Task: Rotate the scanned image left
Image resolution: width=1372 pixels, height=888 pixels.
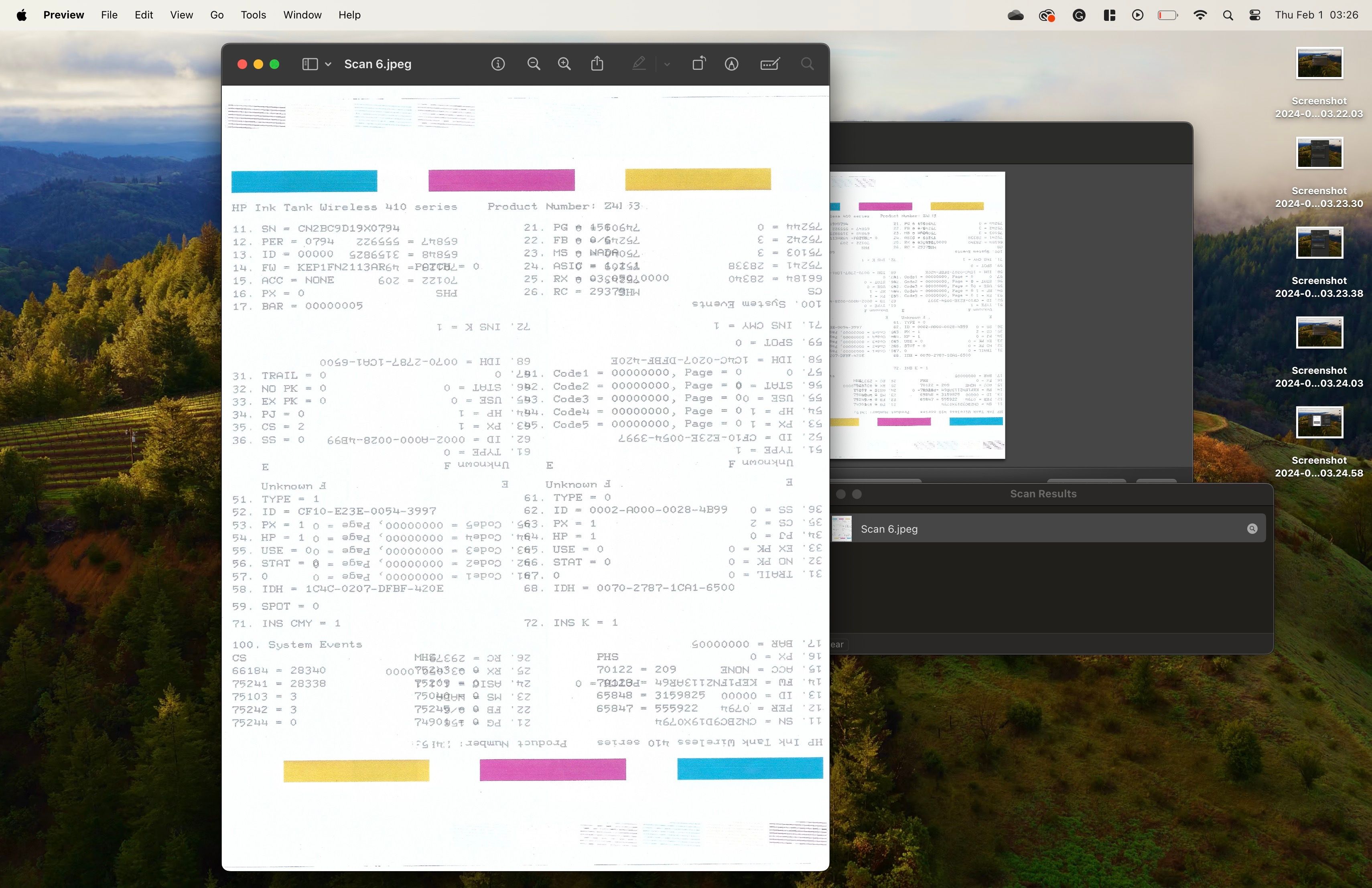Action: tap(698, 63)
